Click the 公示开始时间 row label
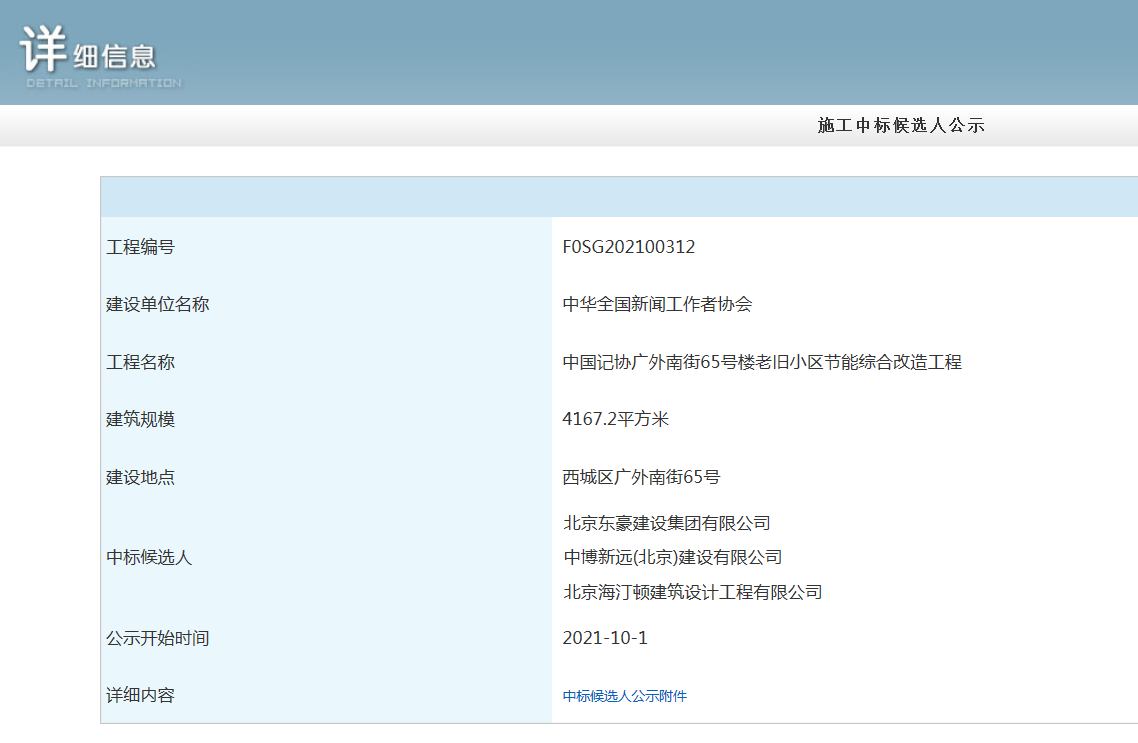 click(158, 638)
